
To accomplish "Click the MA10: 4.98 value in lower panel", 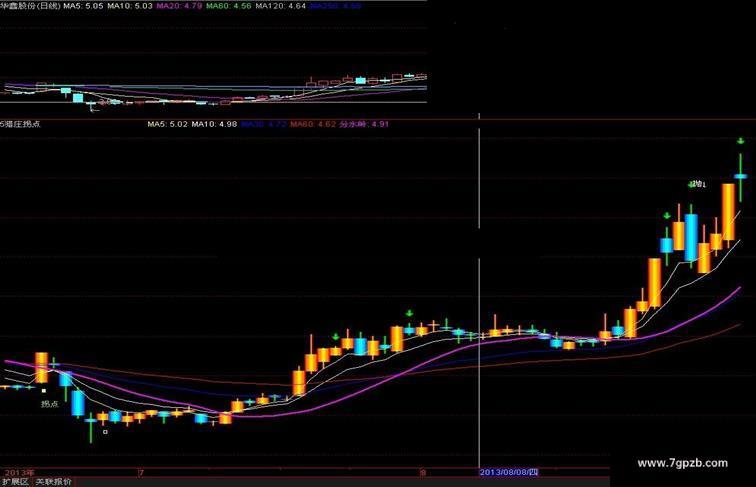I will pos(214,124).
